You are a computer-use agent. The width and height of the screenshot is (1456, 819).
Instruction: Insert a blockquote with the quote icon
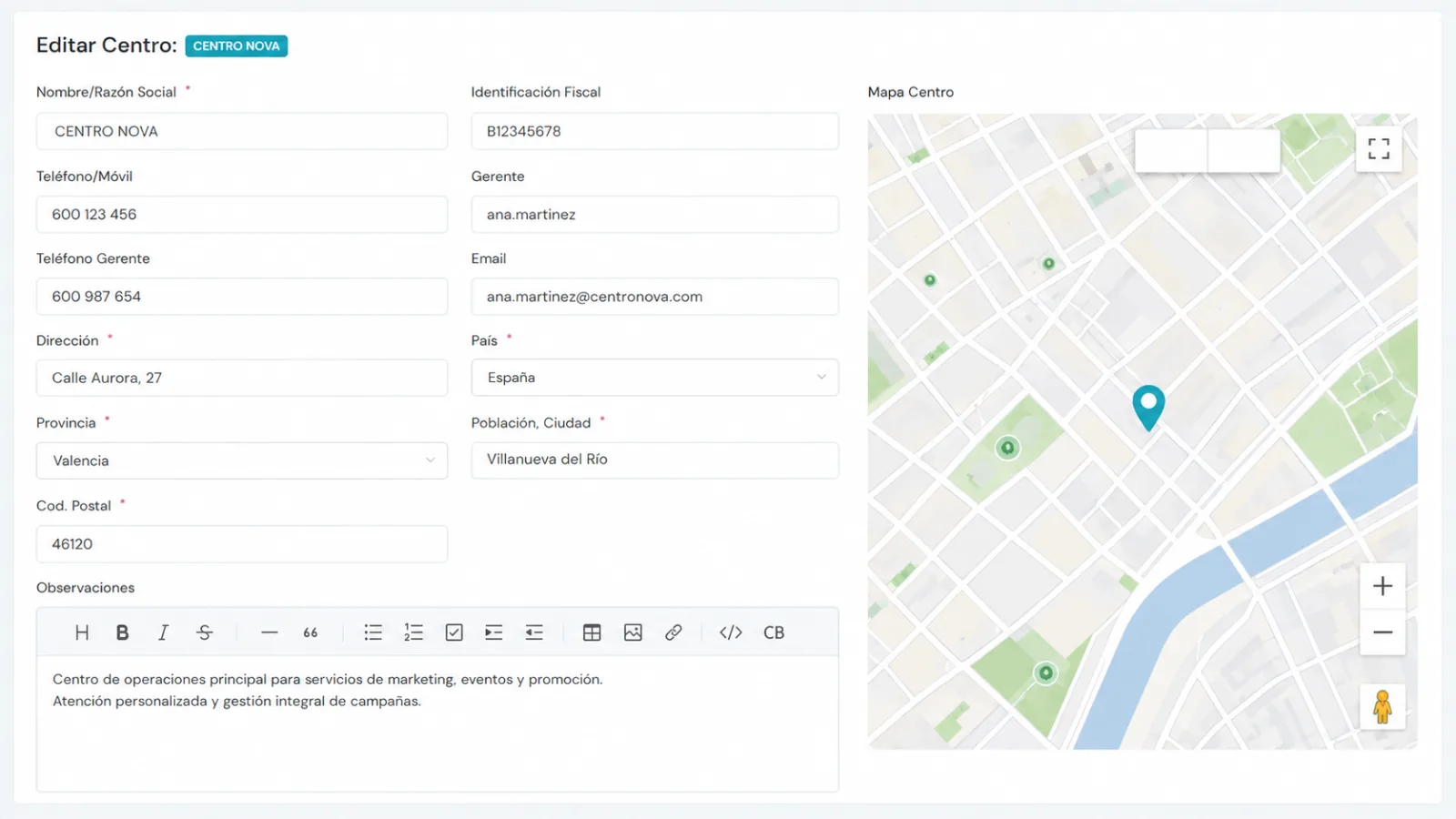point(310,632)
